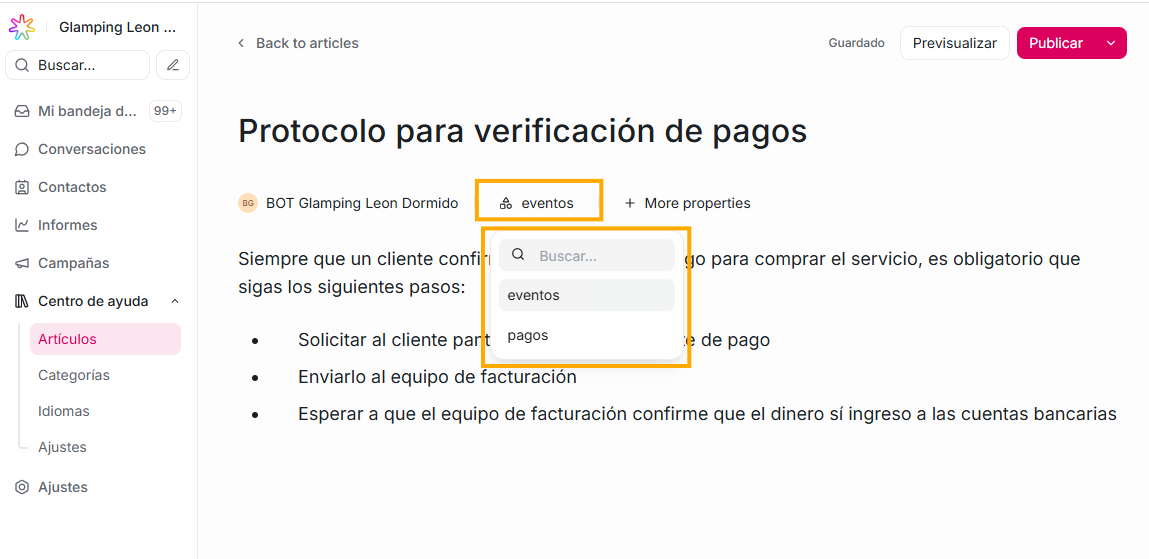Expand the Publicar dropdown arrow
This screenshot has height=559, width=1149.
1111,43
